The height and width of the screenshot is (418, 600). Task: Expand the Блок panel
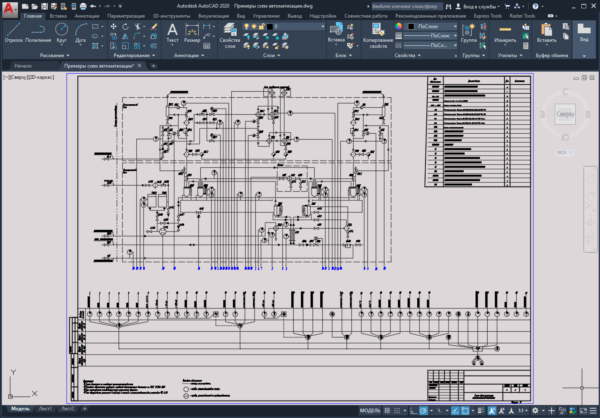[344, 56]
